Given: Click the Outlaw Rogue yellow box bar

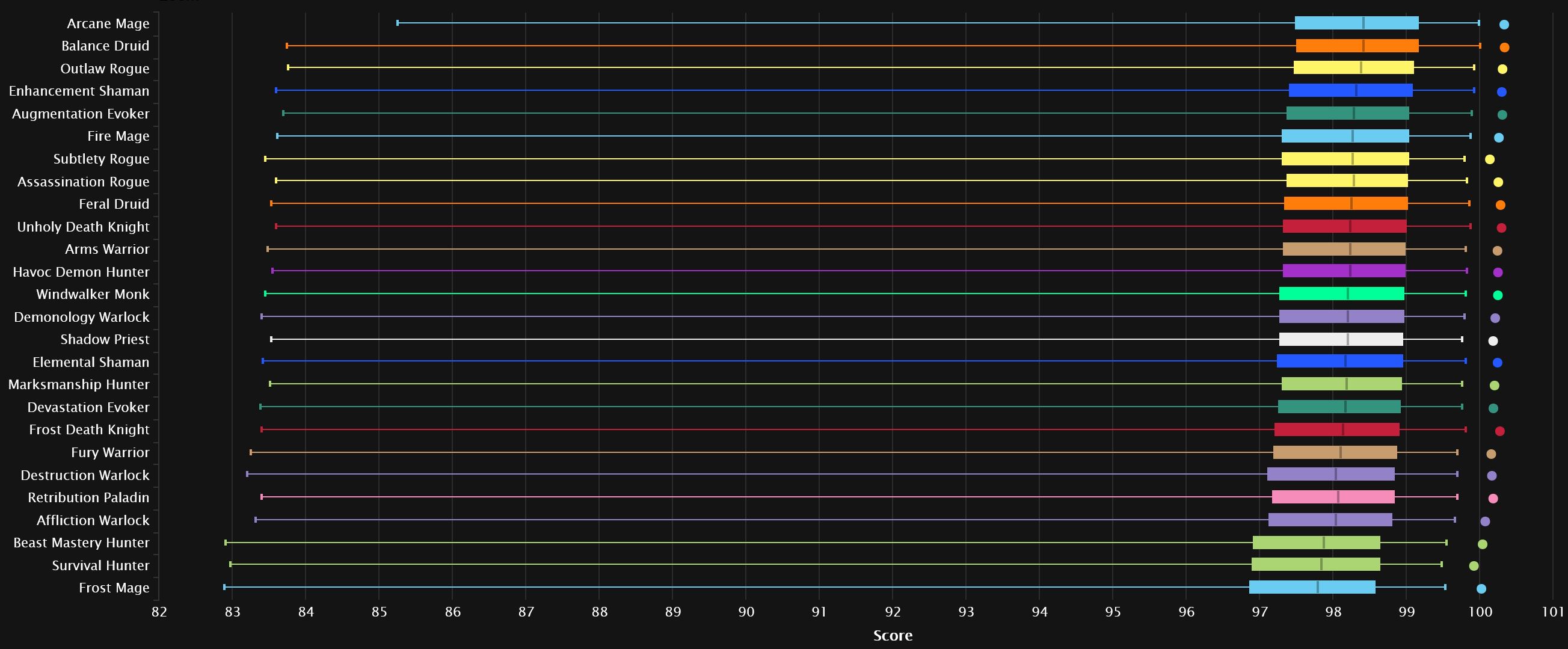Looking at the screenshot, I should tap(1353, 67).
